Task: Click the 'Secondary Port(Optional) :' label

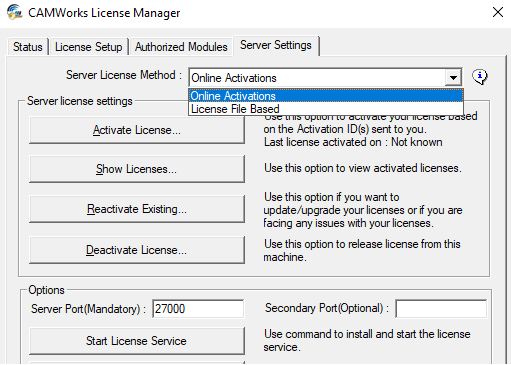Action: (x=327, y=308)
